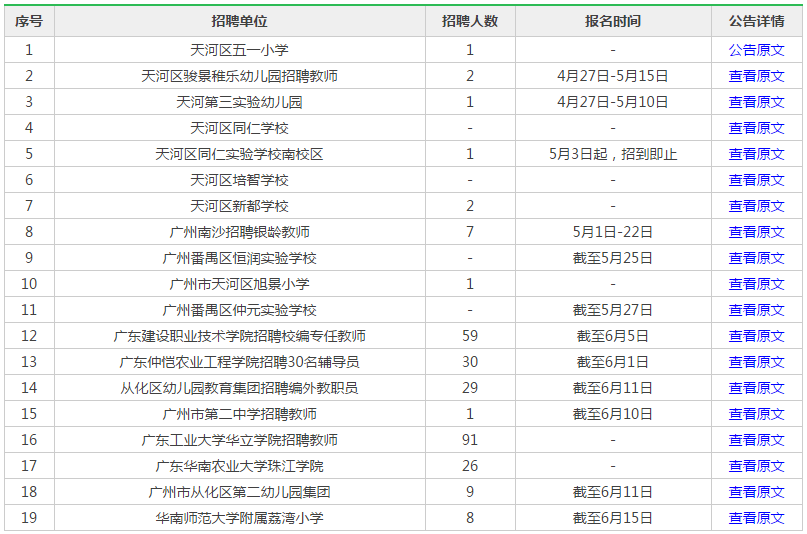Open 查看原文 for 广州市天河区旭景小学
The width and height of the screenshot is (807, 534).
(756, 284)
